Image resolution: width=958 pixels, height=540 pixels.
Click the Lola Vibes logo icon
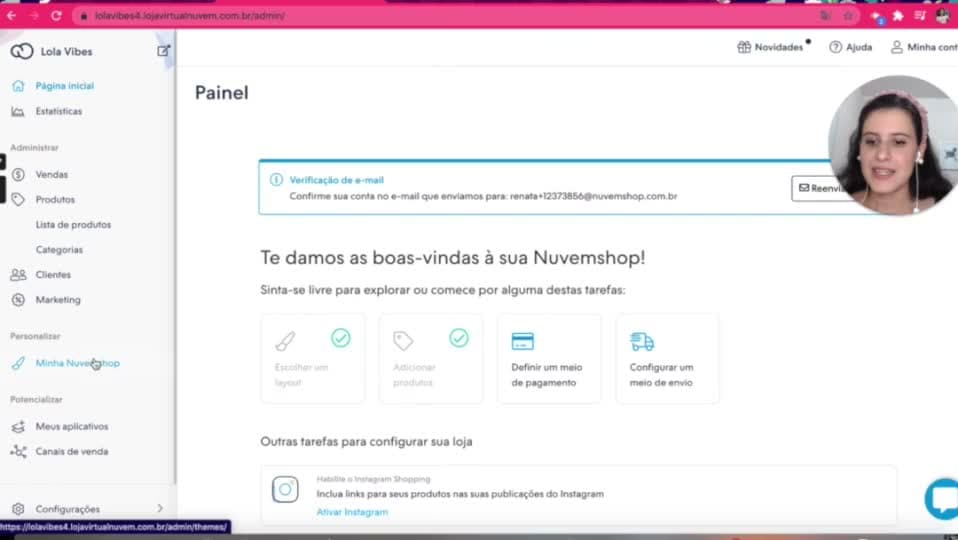21,52
